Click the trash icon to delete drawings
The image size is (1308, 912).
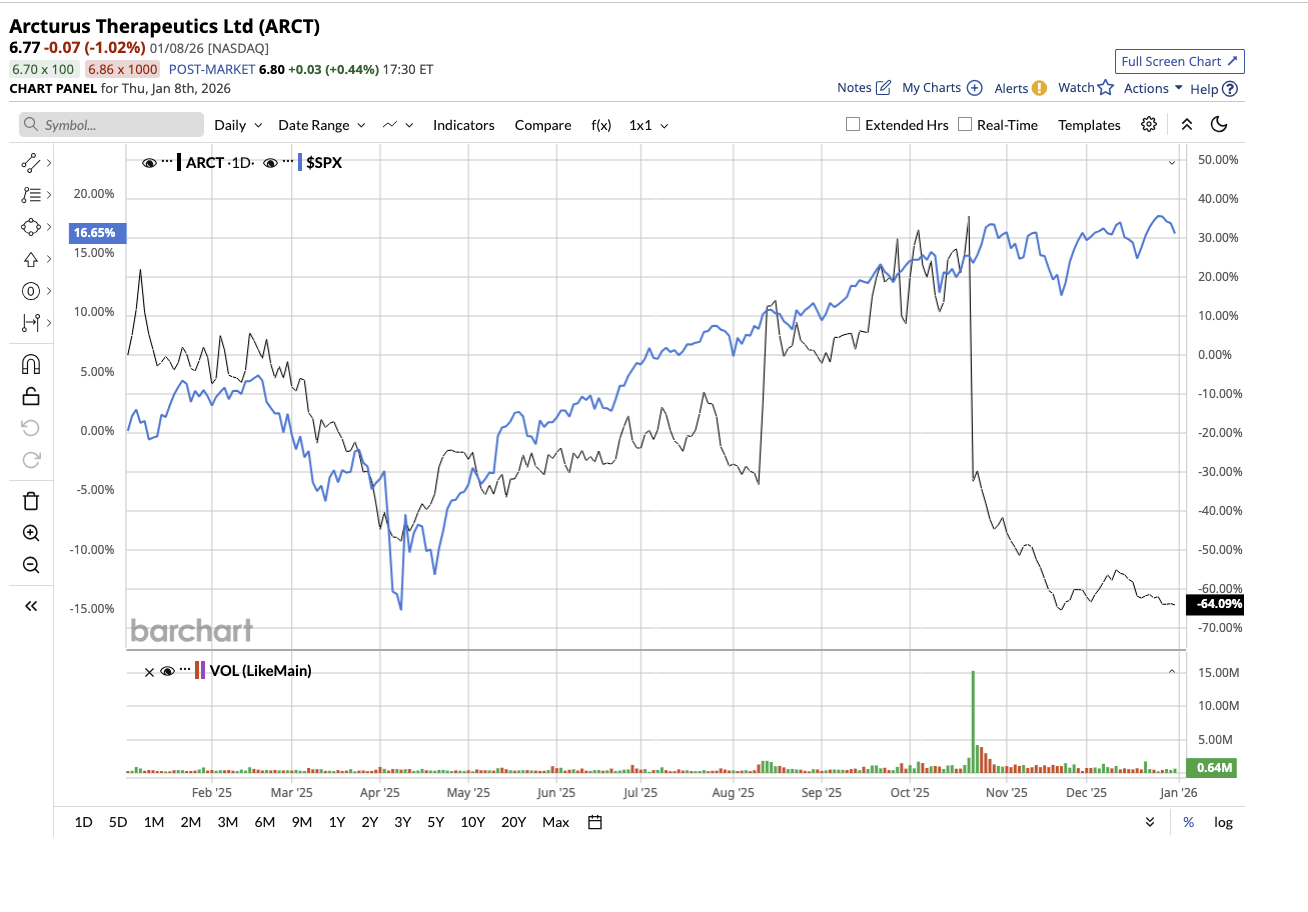point(31,500)
